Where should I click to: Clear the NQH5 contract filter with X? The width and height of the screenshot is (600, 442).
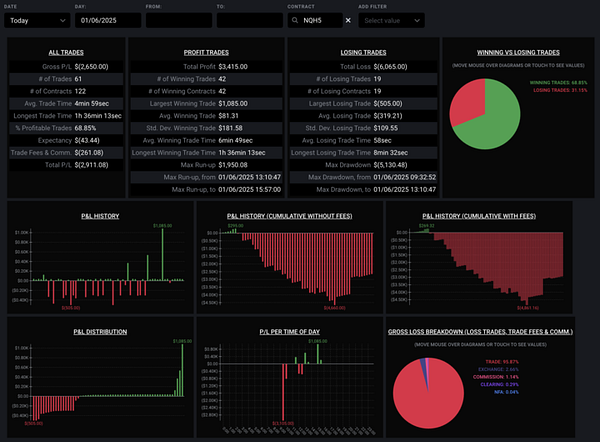click(x=348, y=20)
